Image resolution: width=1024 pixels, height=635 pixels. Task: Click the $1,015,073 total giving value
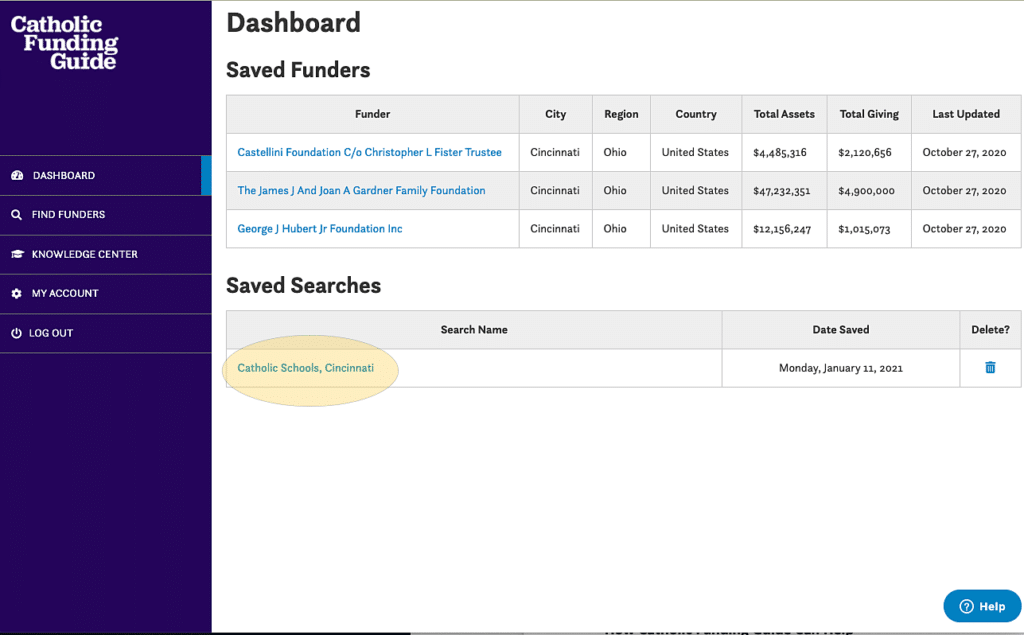[x=864, y=229]
